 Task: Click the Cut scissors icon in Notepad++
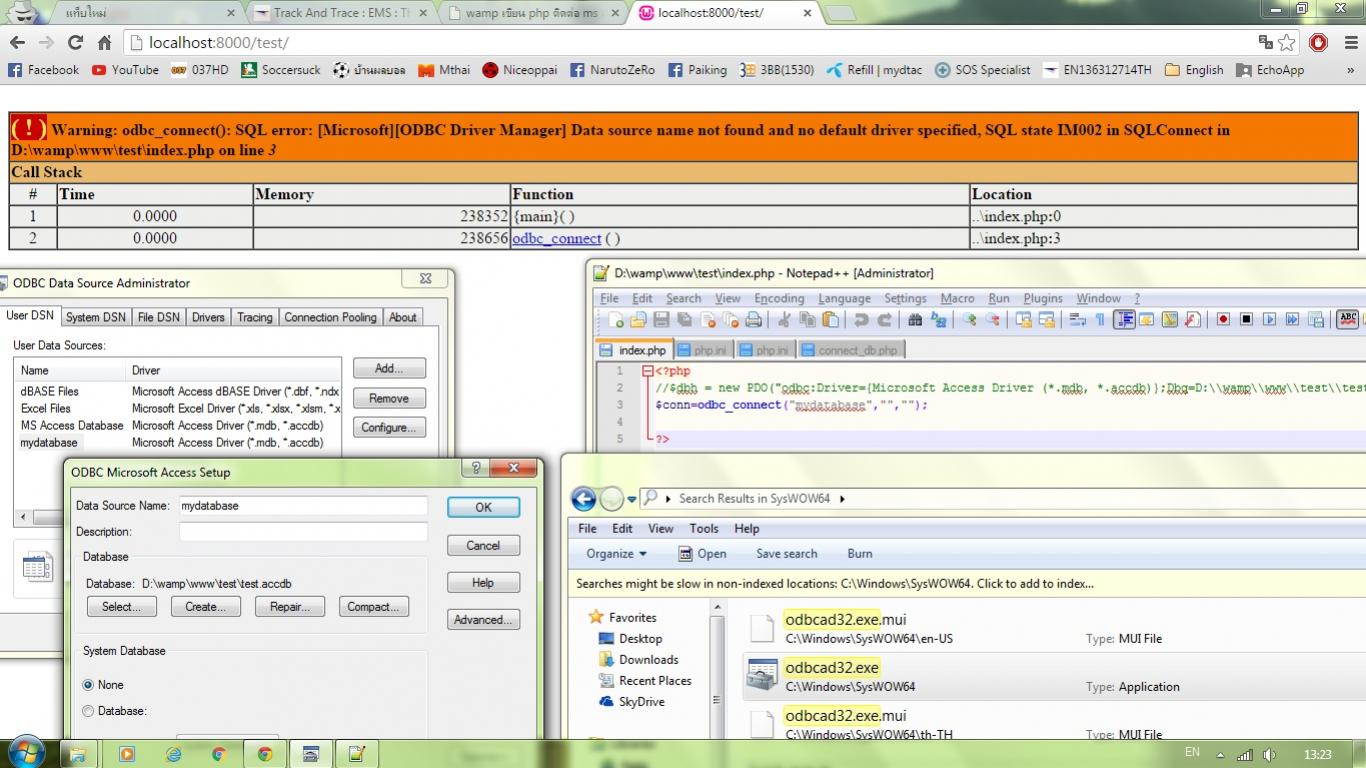point(785,320)
